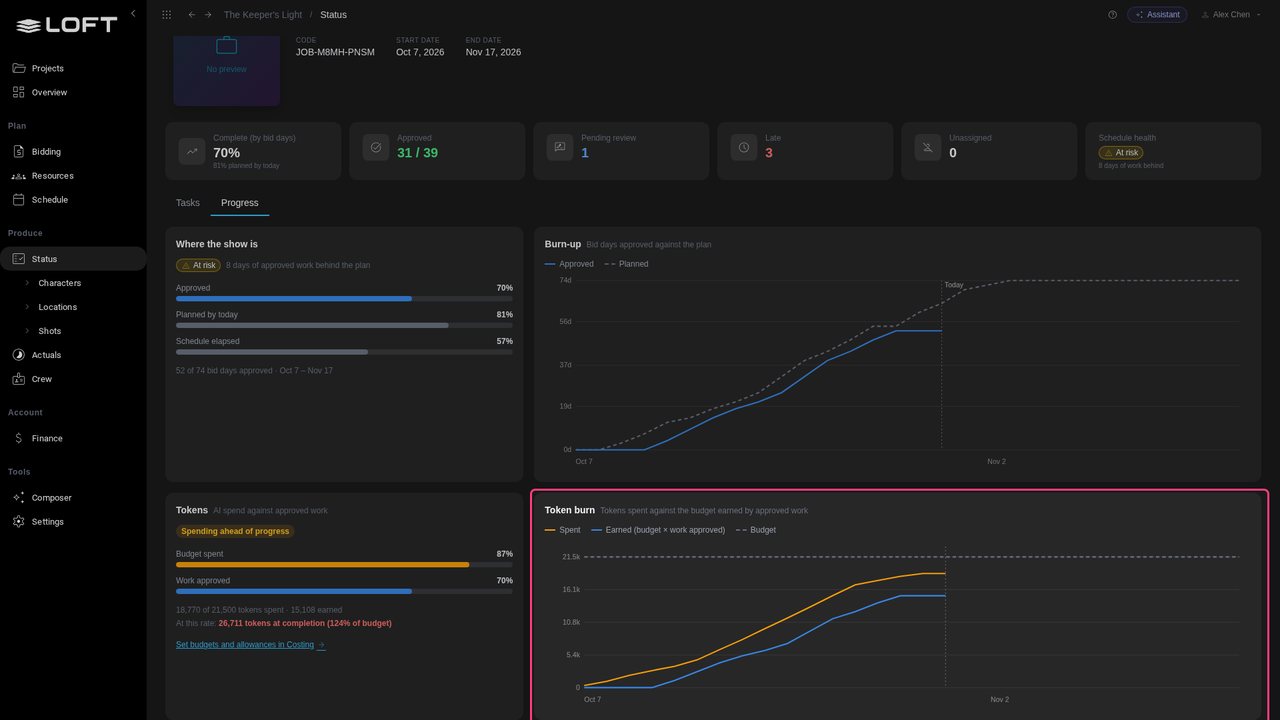The image size is (1280, 720).
Task: Follow the Set budgets in Costing link
Action: click(250, 645)
